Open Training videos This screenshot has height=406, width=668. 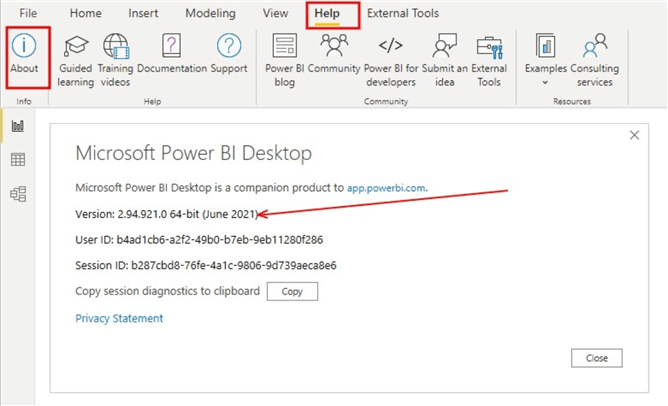(x=115, y=60)
